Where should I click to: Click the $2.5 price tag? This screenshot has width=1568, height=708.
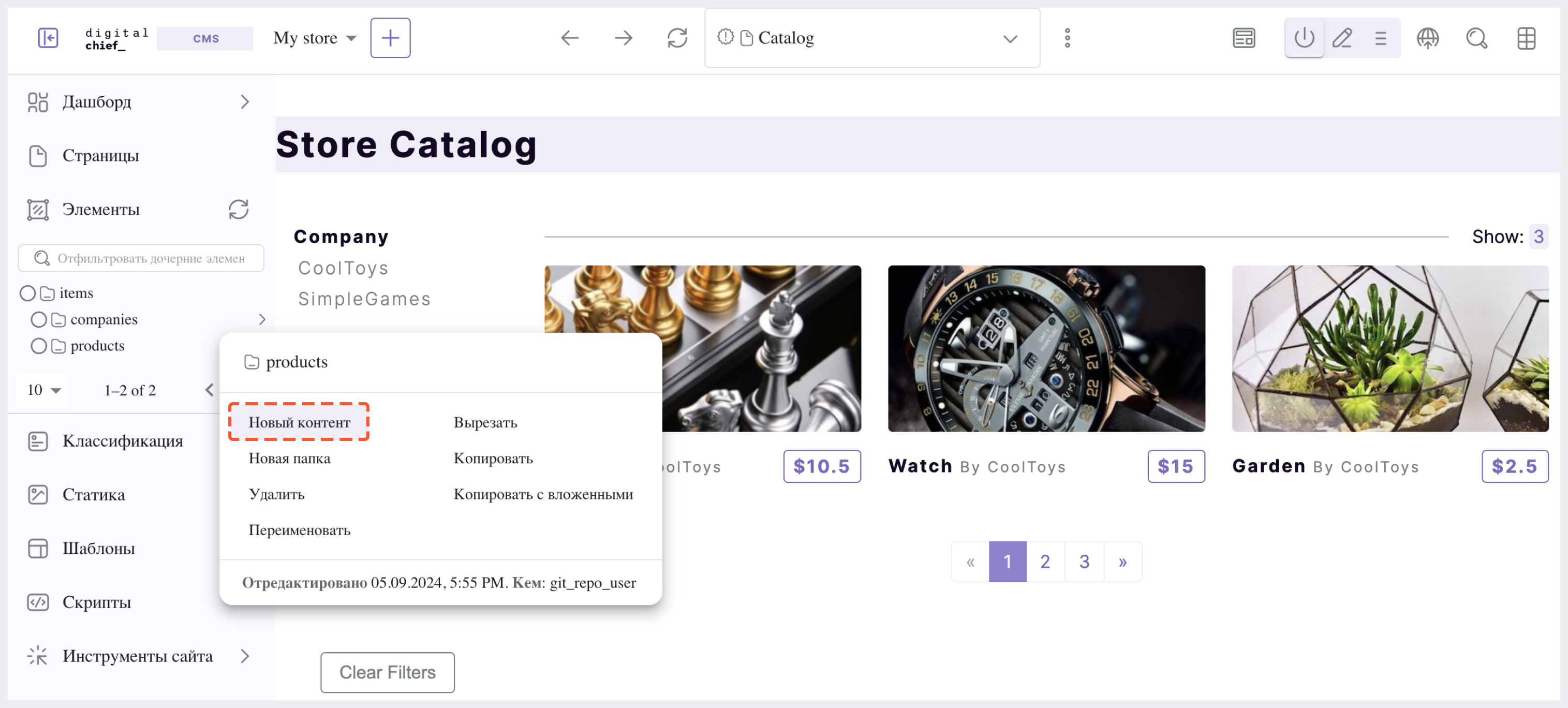[1515, 466]
